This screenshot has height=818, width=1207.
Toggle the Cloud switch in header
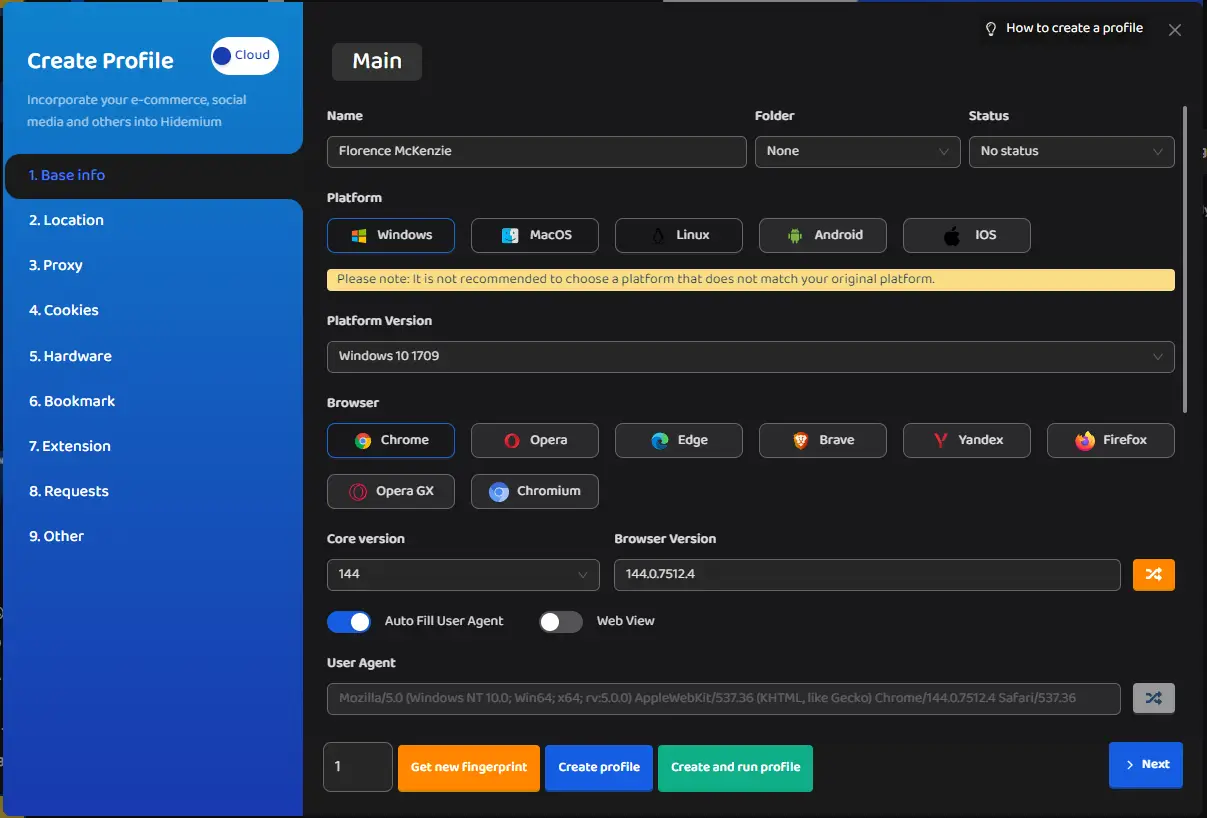tap(244, 56)
